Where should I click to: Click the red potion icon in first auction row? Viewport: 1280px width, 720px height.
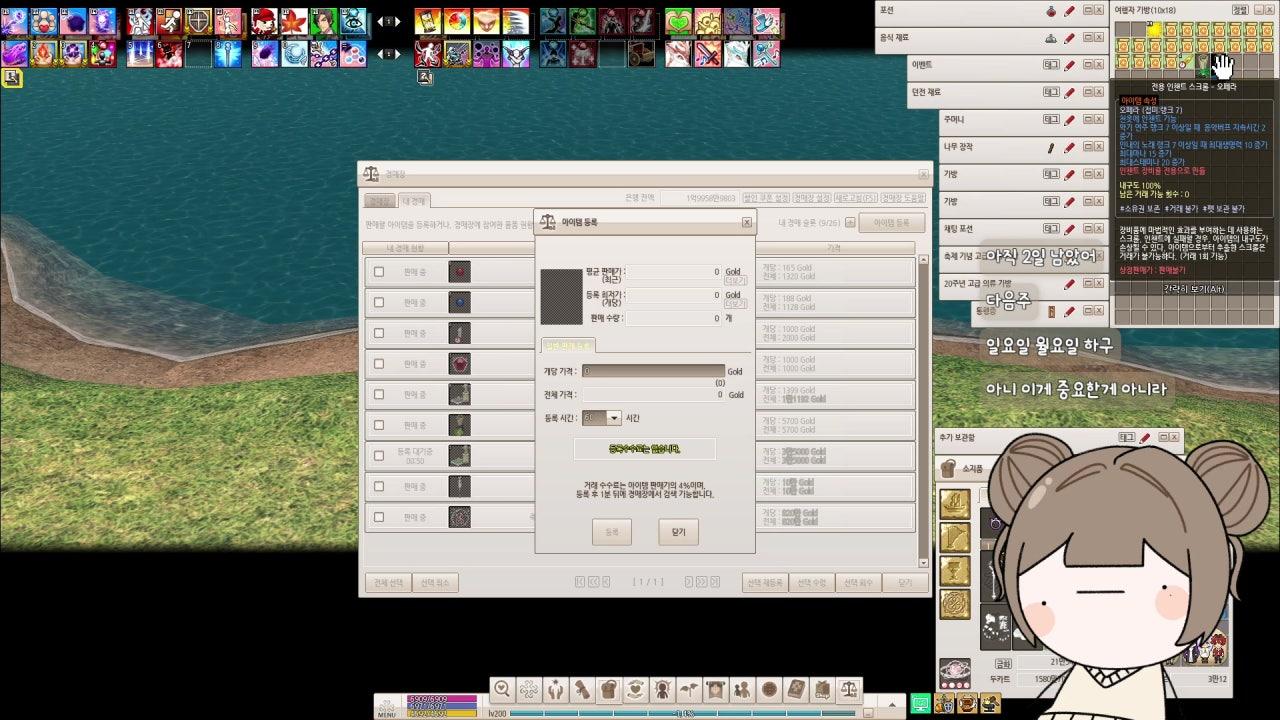point(460,272)
